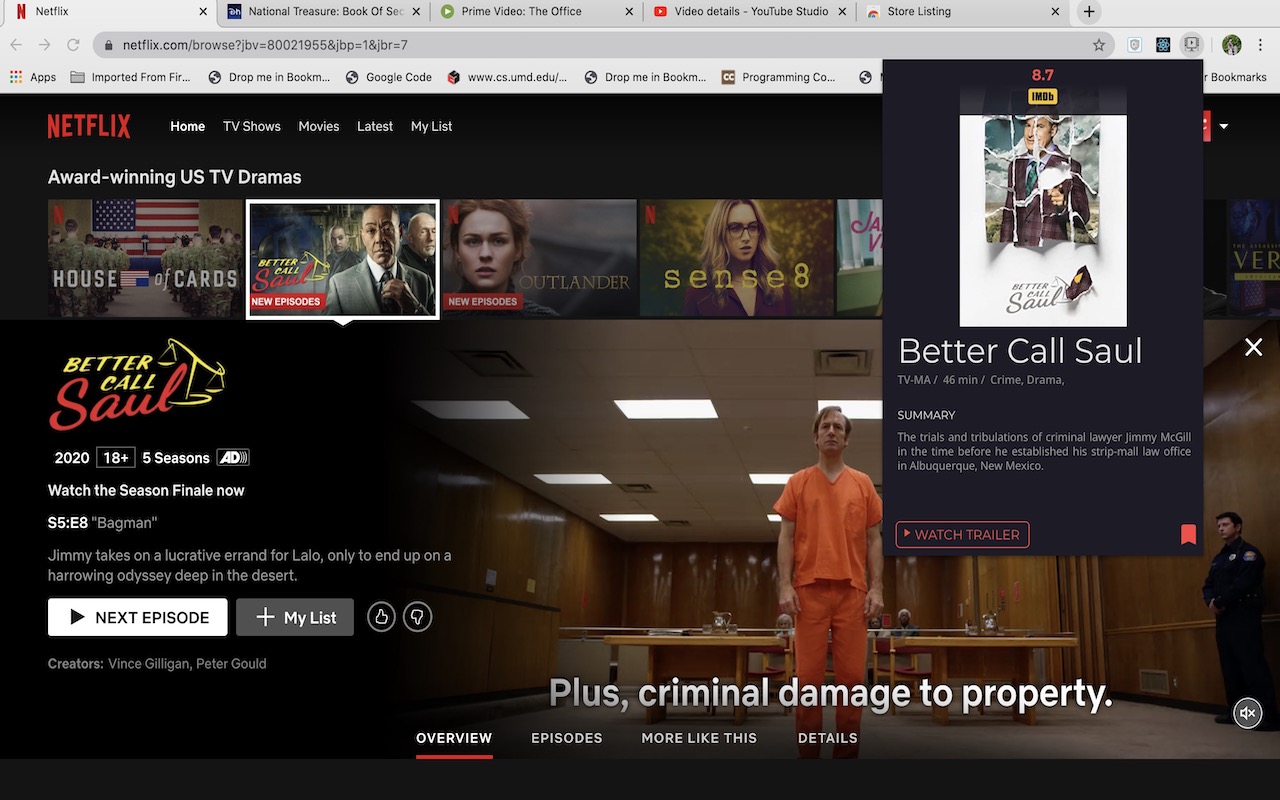The width and height of the screenshot is (1280, 800).
Task: Open Google Code bookmark
Action: 389,77
